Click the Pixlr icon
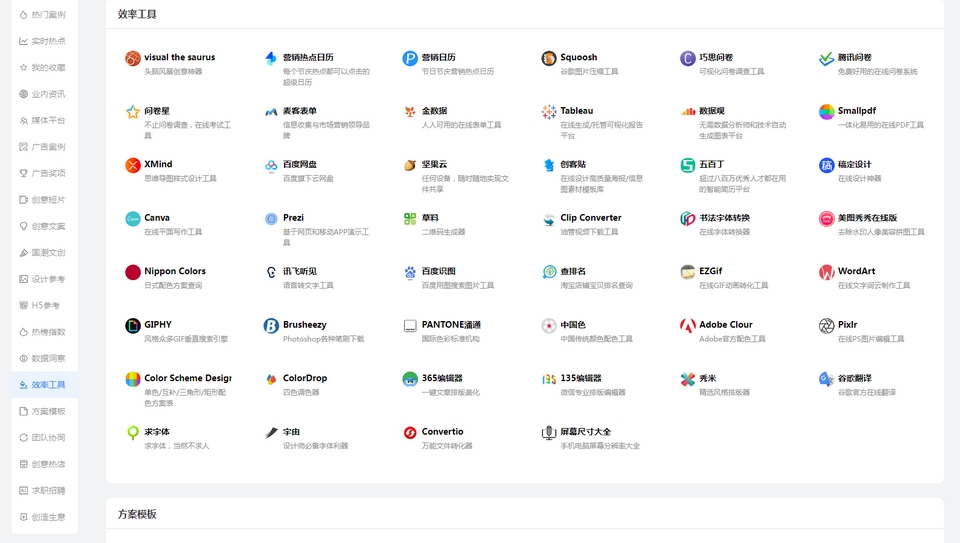960x543 pixels. tap(827, 326)
